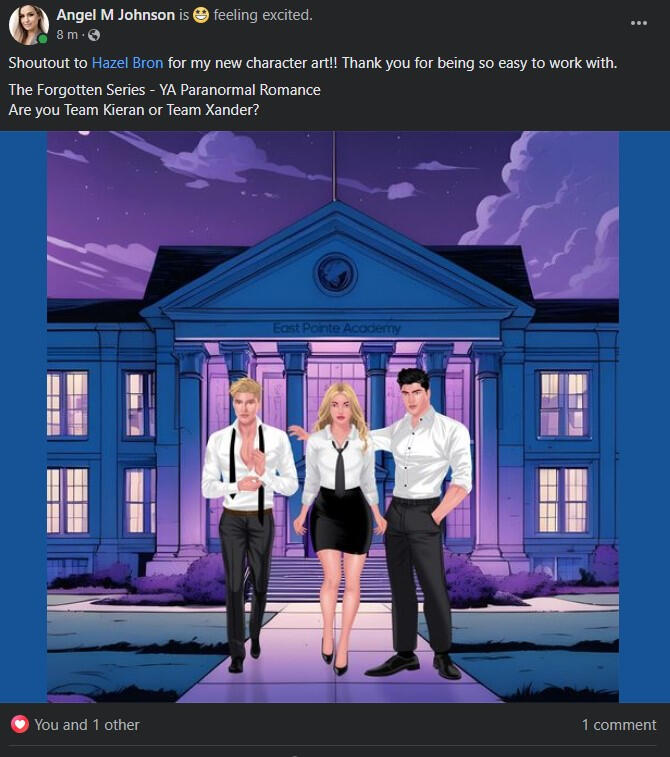The width and height of the screenshot is (670, 757).
Task: Open the character art image
Action: [333, 417]
